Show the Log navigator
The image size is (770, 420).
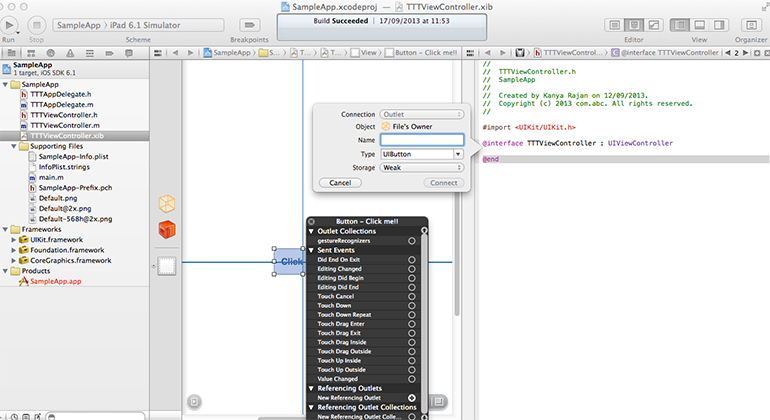129,53
